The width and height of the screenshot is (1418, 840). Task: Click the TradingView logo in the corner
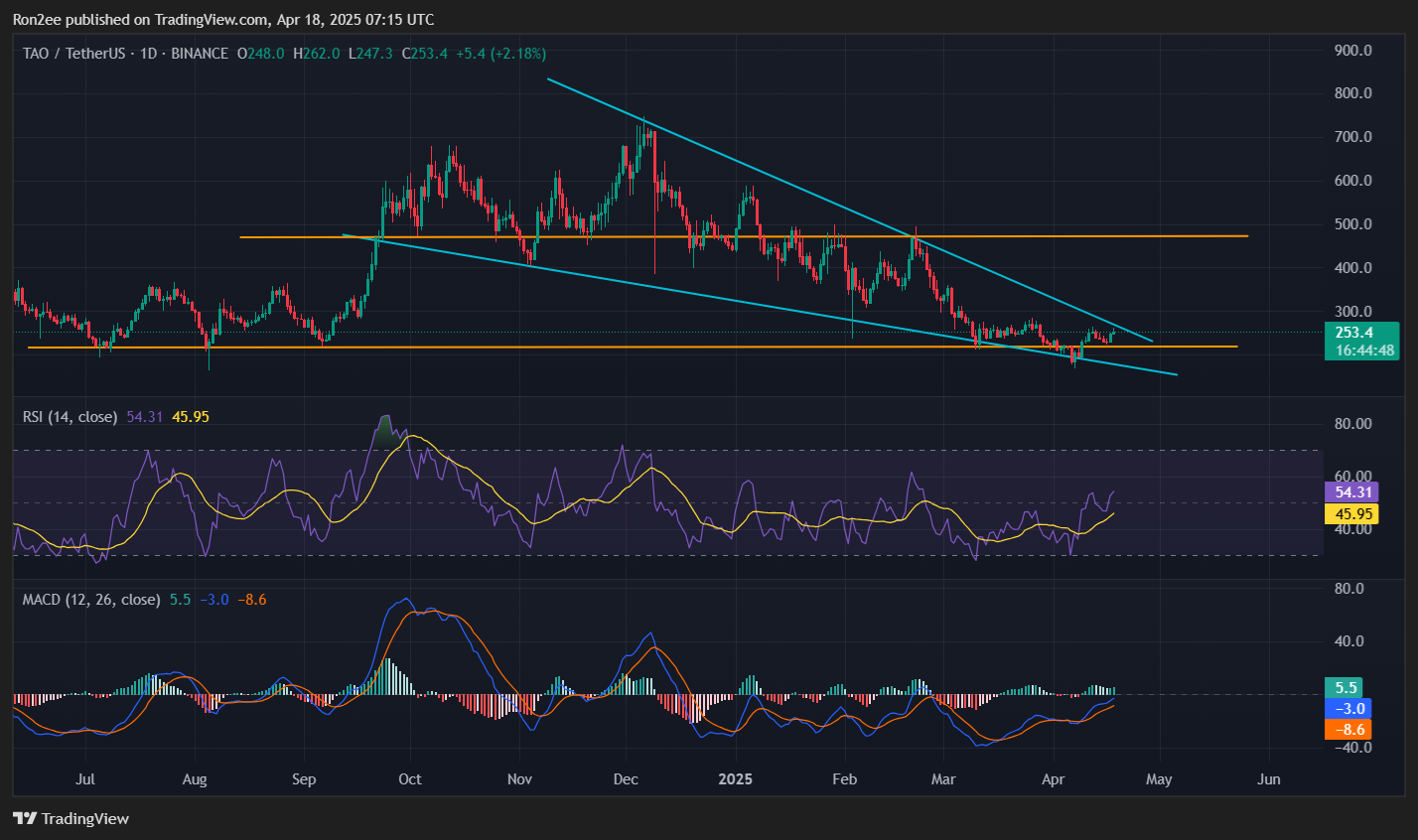71,818
